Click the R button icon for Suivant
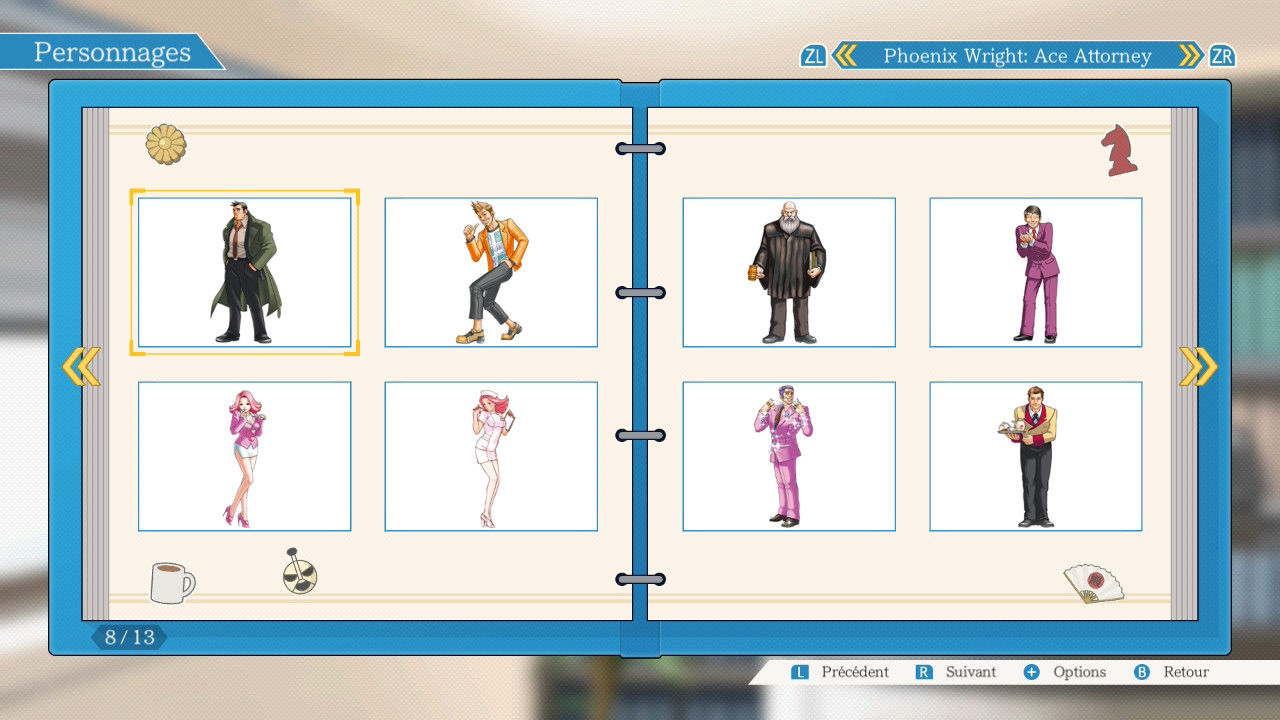This screenshot has height=720, width=1280. point(924,672)
